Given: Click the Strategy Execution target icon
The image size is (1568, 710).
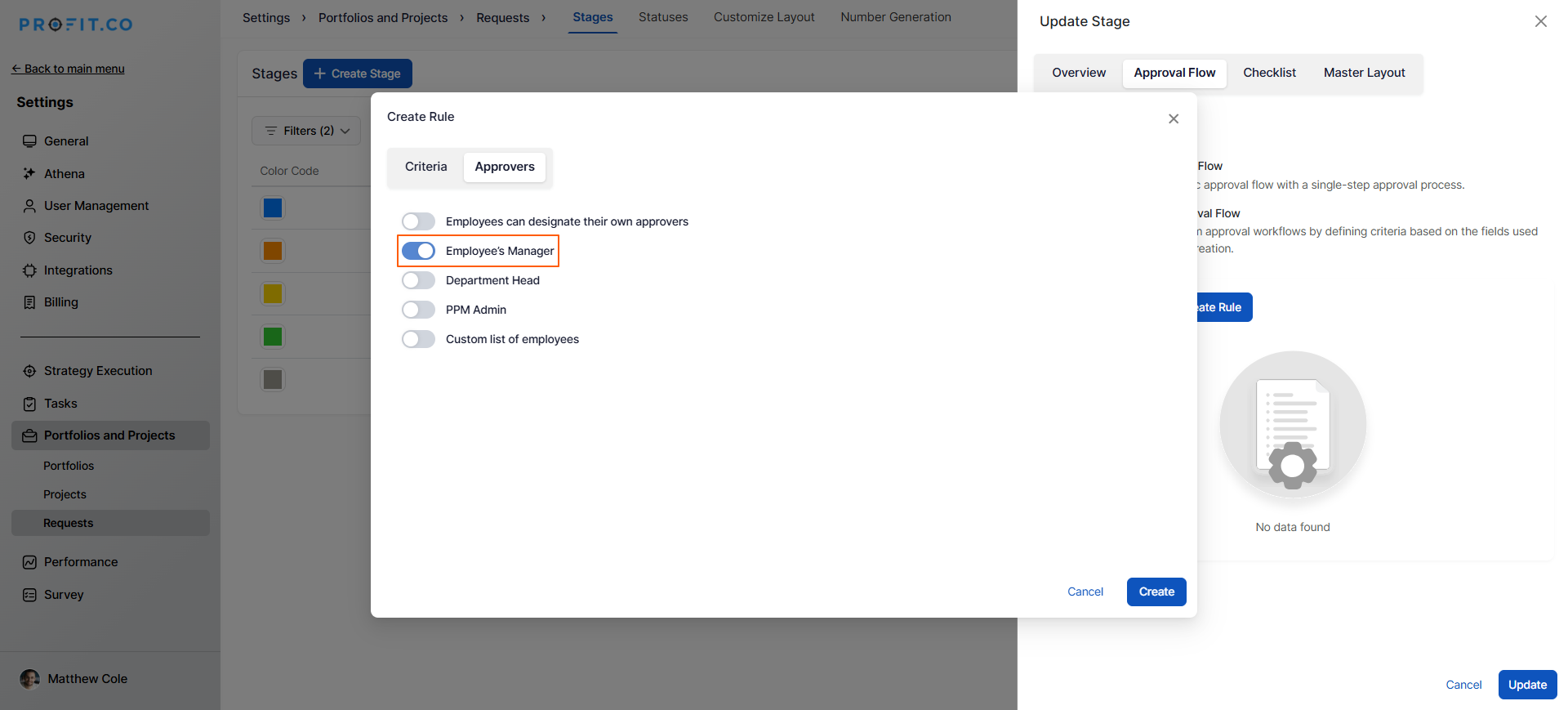Looking at the screenshot, I should [x=29, y=371].
